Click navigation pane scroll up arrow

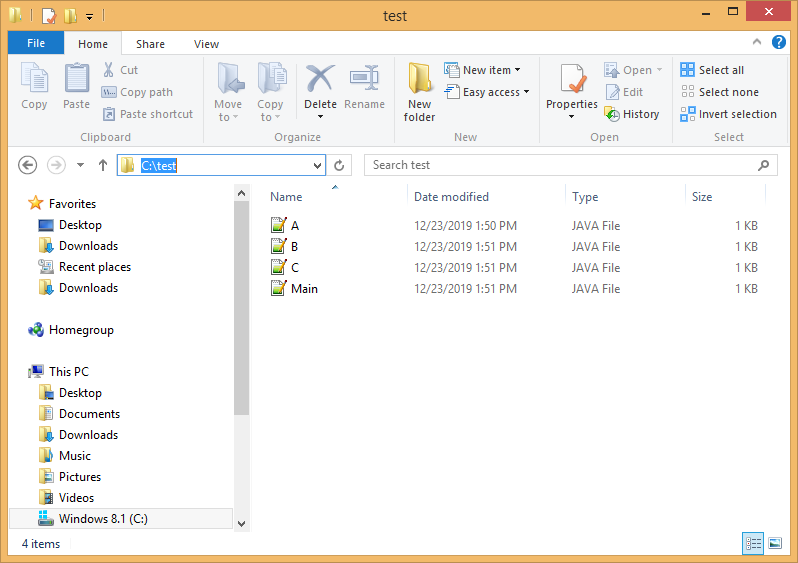[242, 193]
